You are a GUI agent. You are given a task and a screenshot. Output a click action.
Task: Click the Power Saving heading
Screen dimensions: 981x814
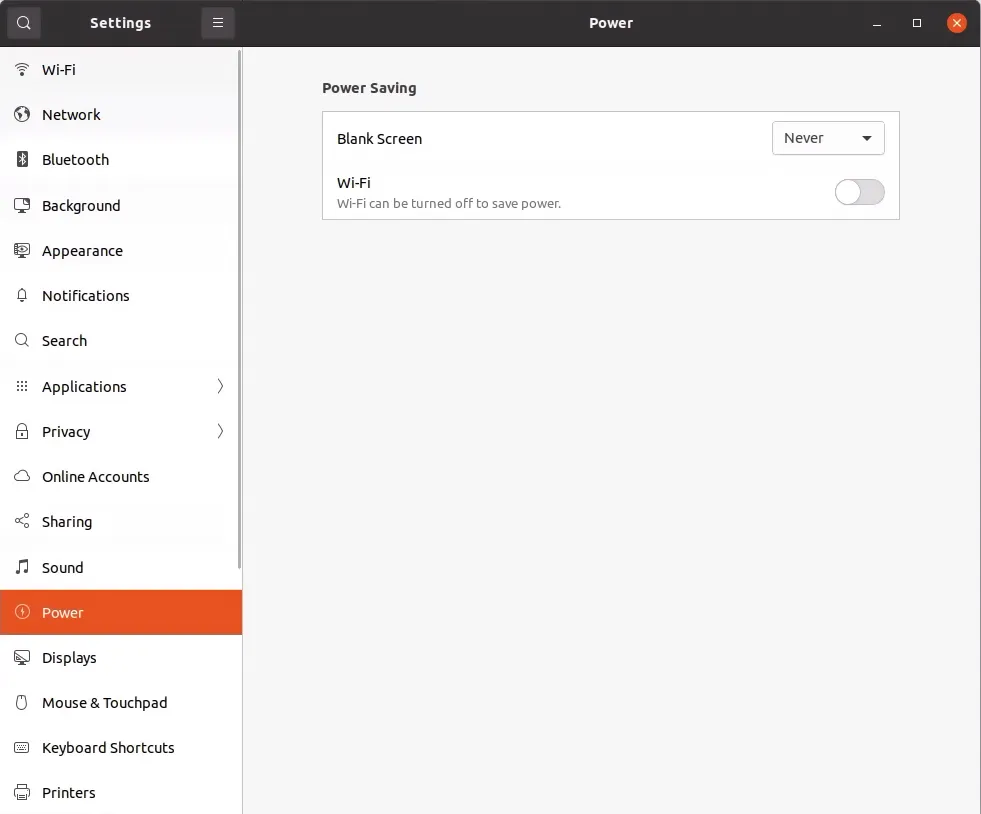tap(369, 88)
